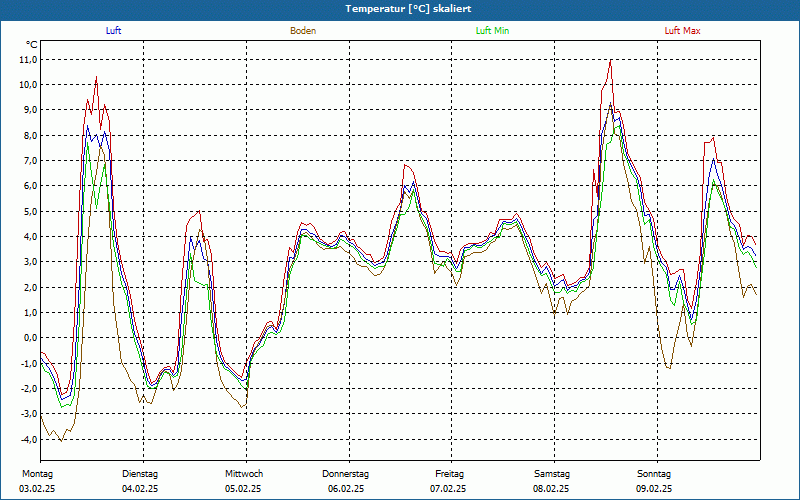Click the Luft Max peak above 10,0 on Montag
The width and height of the screenshot is (800, 500).
click(x=96, y=77)
